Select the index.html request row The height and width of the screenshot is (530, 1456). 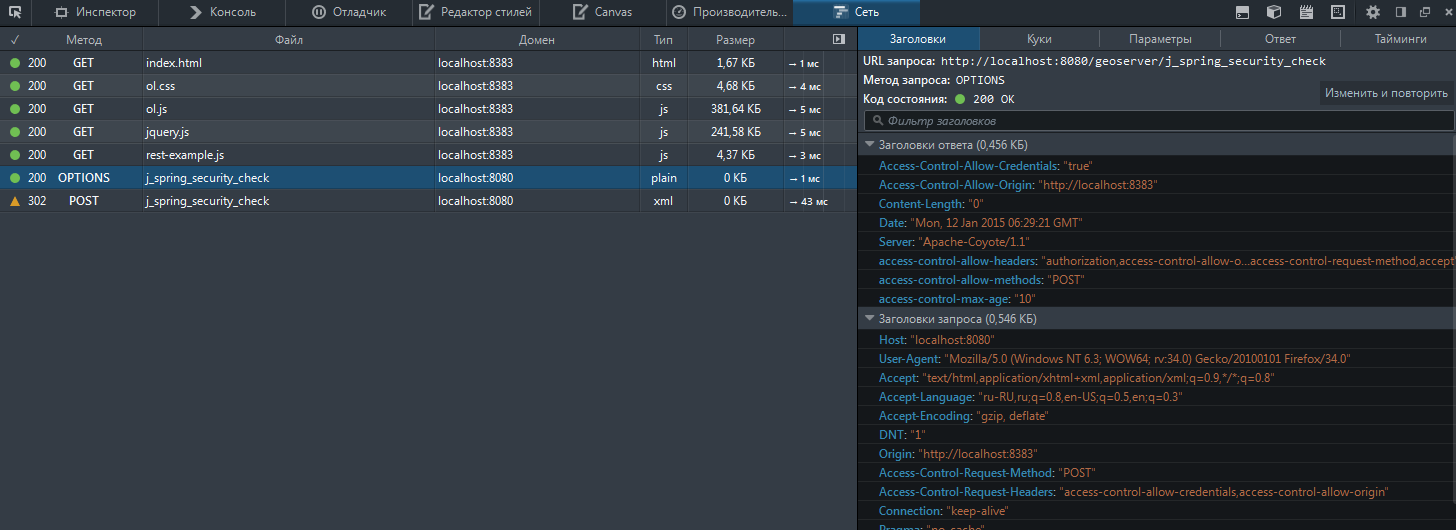428,63
